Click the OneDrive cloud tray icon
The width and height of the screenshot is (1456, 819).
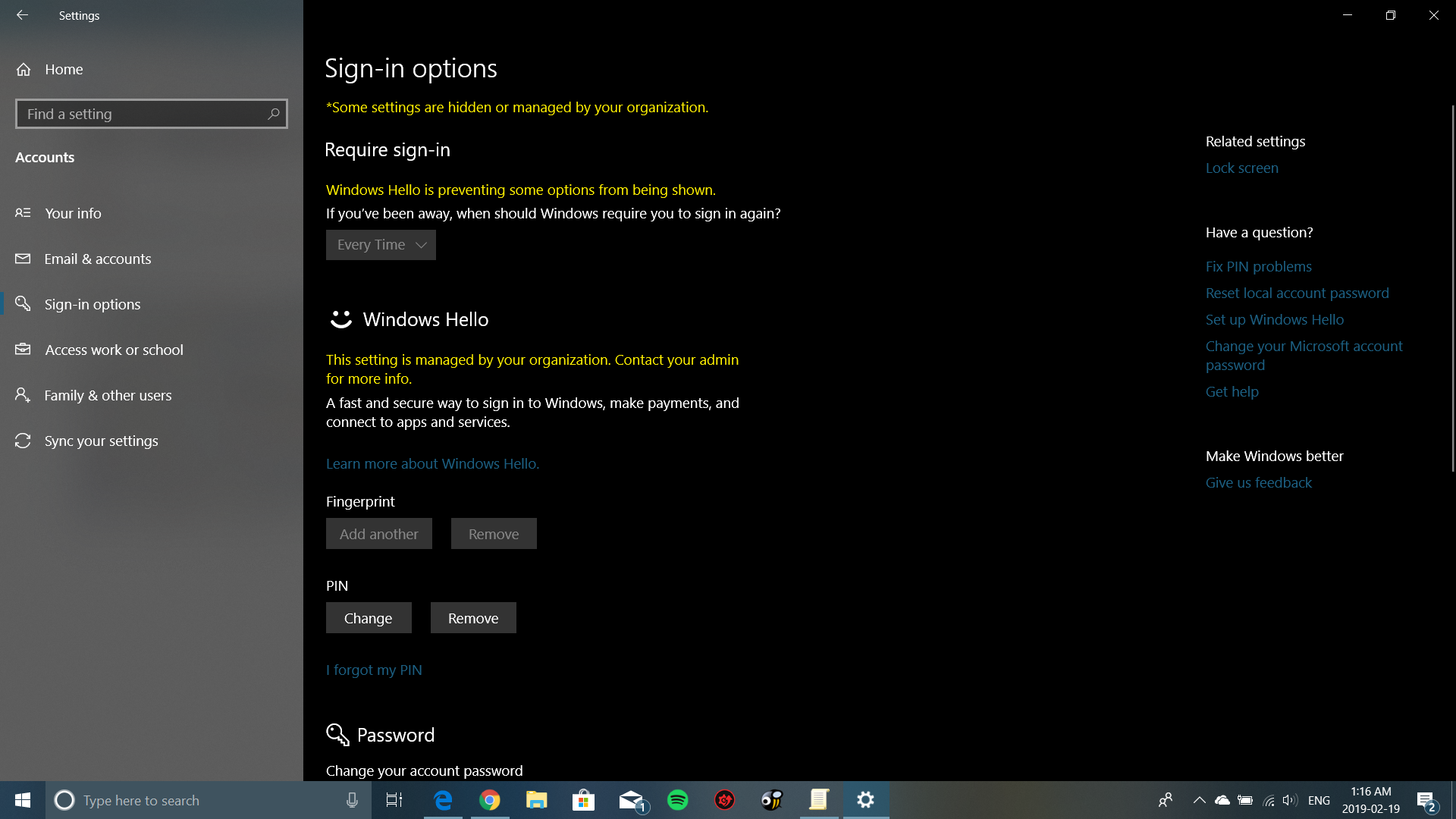click(x=1222, y=800)
